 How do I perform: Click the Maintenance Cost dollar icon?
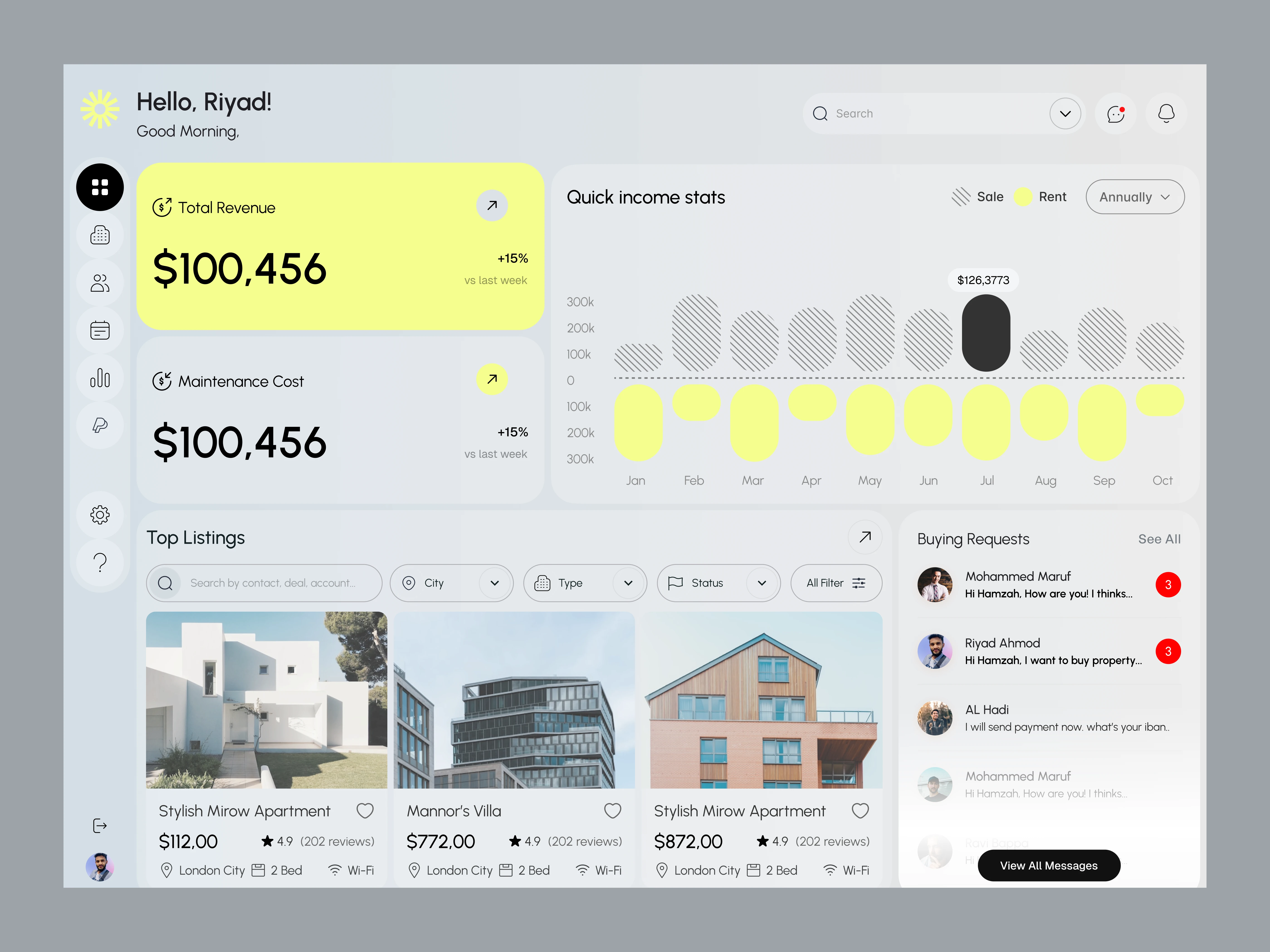162,381
